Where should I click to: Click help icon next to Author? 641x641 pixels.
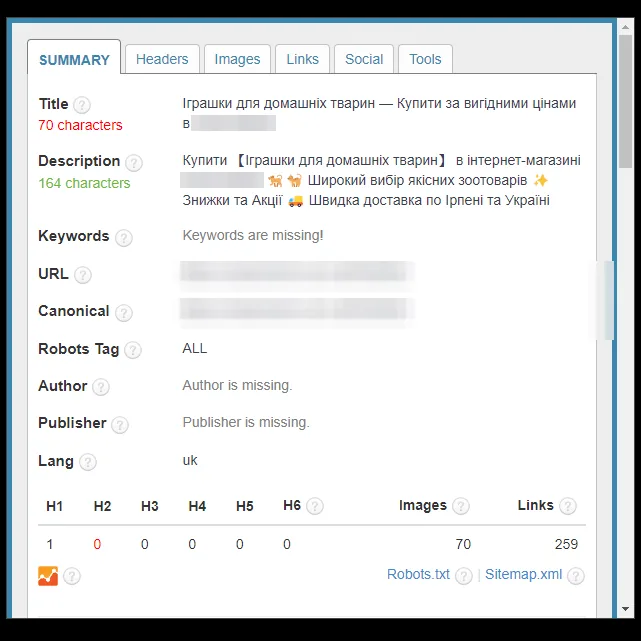click(101, 387)
